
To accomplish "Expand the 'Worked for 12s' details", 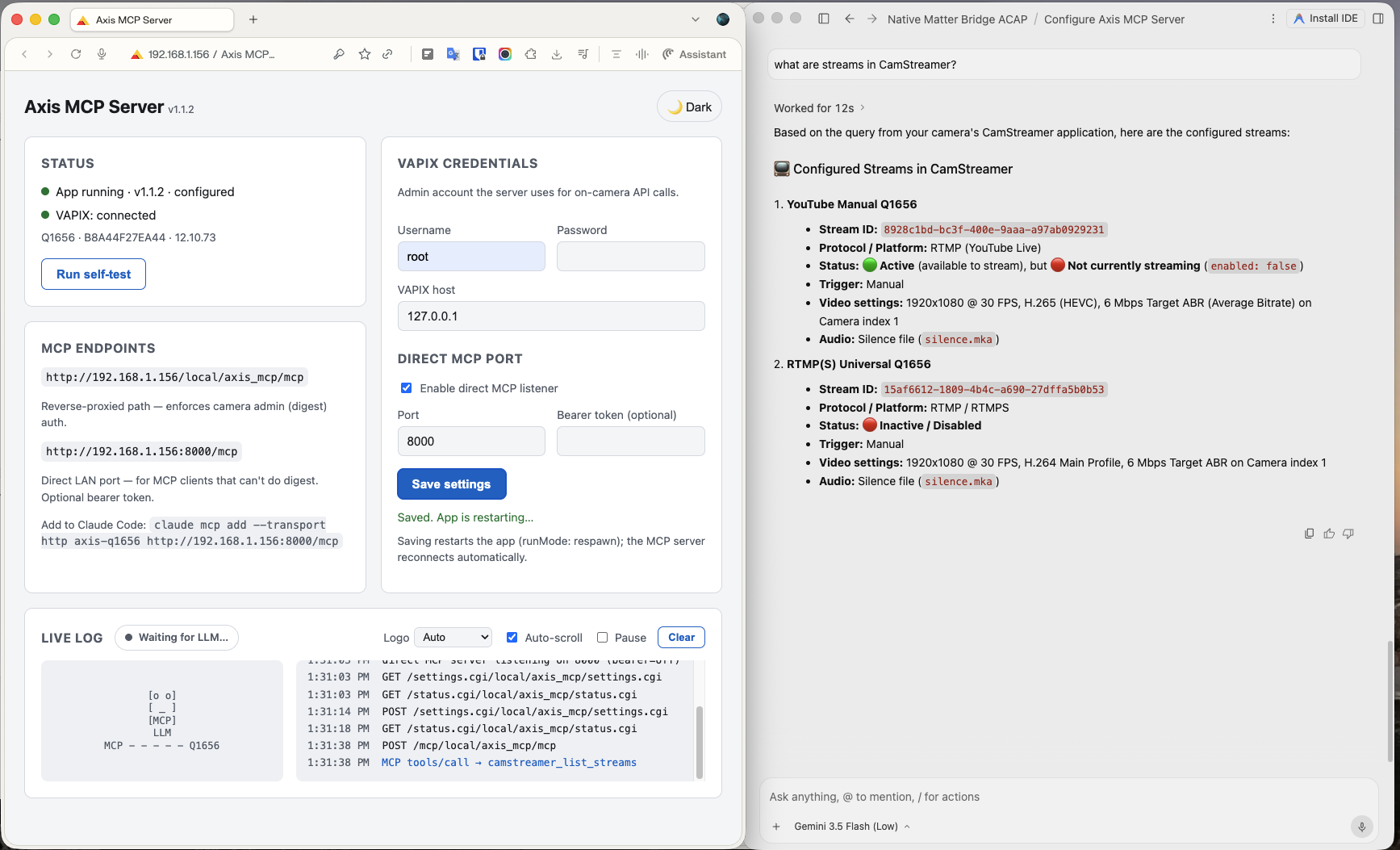I will click(x=820, y=108).
